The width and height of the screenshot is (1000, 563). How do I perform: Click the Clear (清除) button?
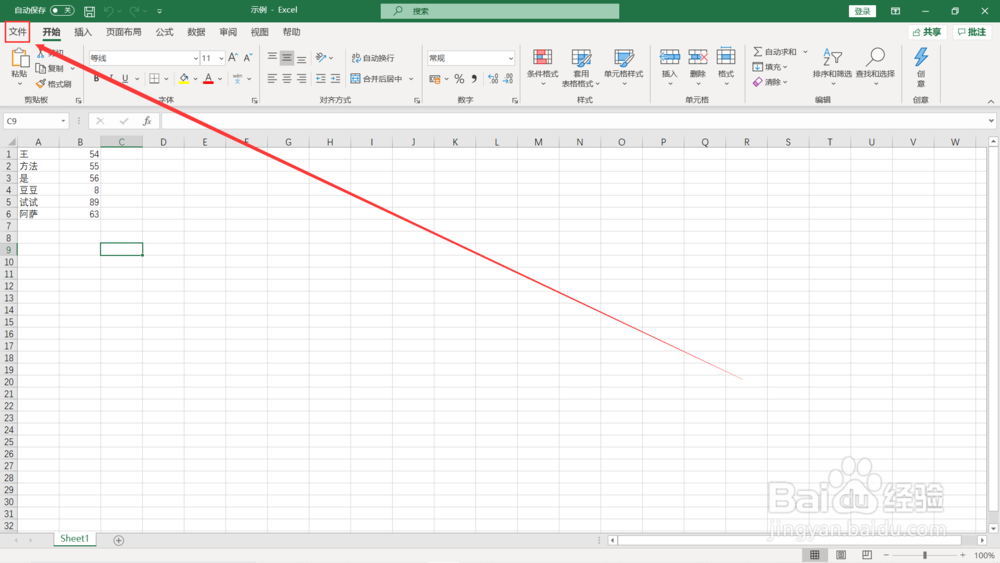coord(770,82)
